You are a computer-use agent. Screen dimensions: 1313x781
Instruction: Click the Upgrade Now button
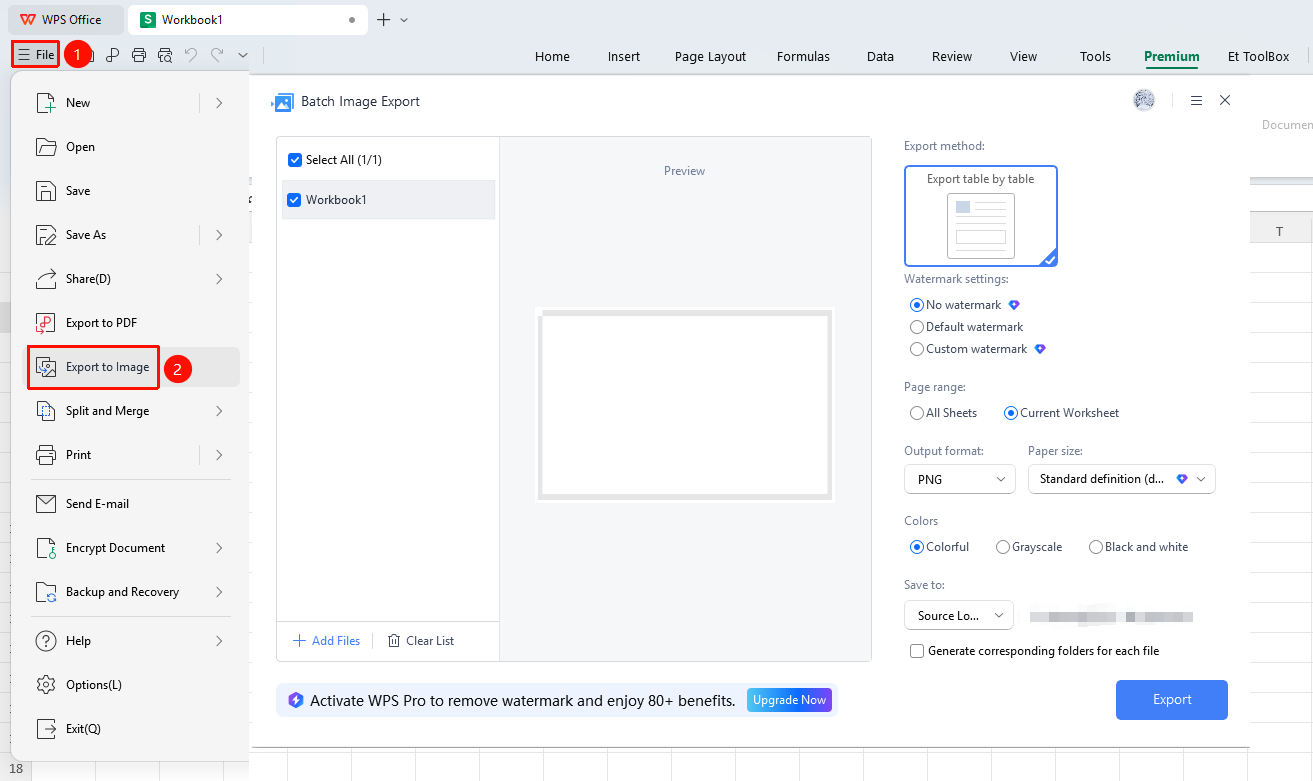[x=790, y=700]
